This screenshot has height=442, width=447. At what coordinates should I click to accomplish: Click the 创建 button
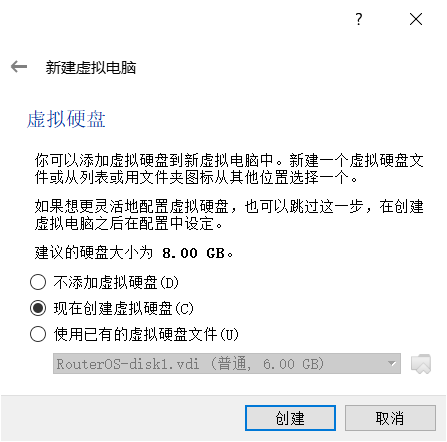coord(290,418)
